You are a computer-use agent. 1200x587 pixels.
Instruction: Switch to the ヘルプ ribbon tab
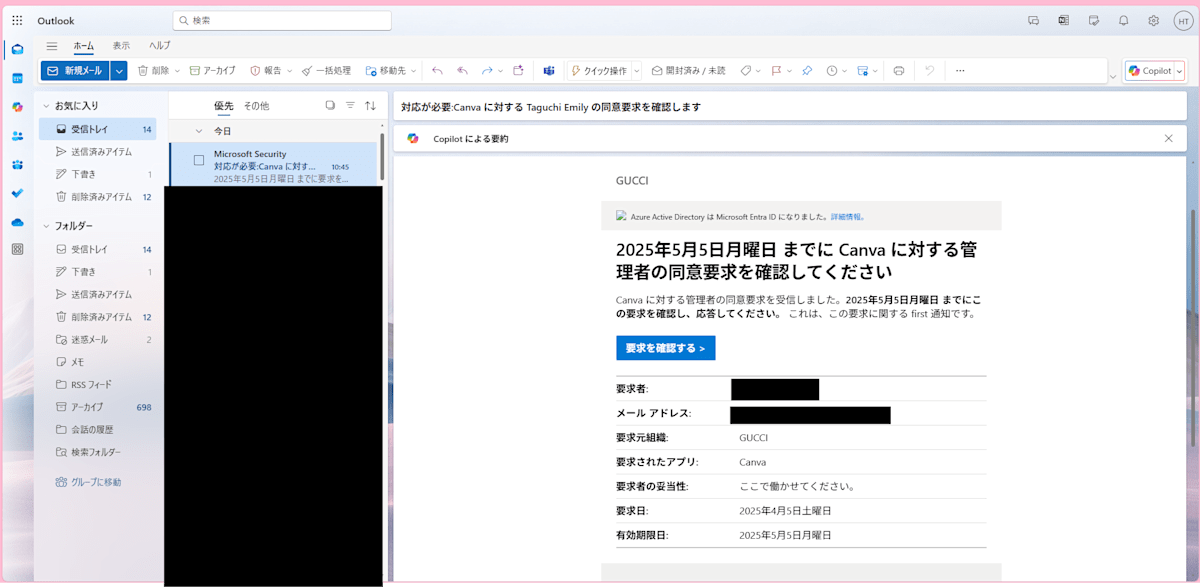pyautogui.click(x=160, y=46)
